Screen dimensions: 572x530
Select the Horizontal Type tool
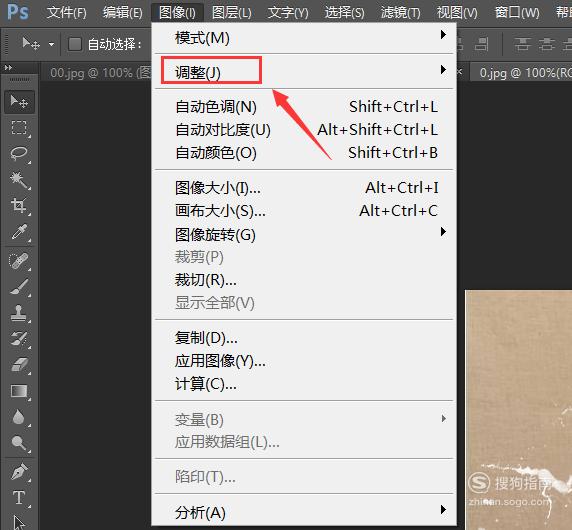pos(19,498)
